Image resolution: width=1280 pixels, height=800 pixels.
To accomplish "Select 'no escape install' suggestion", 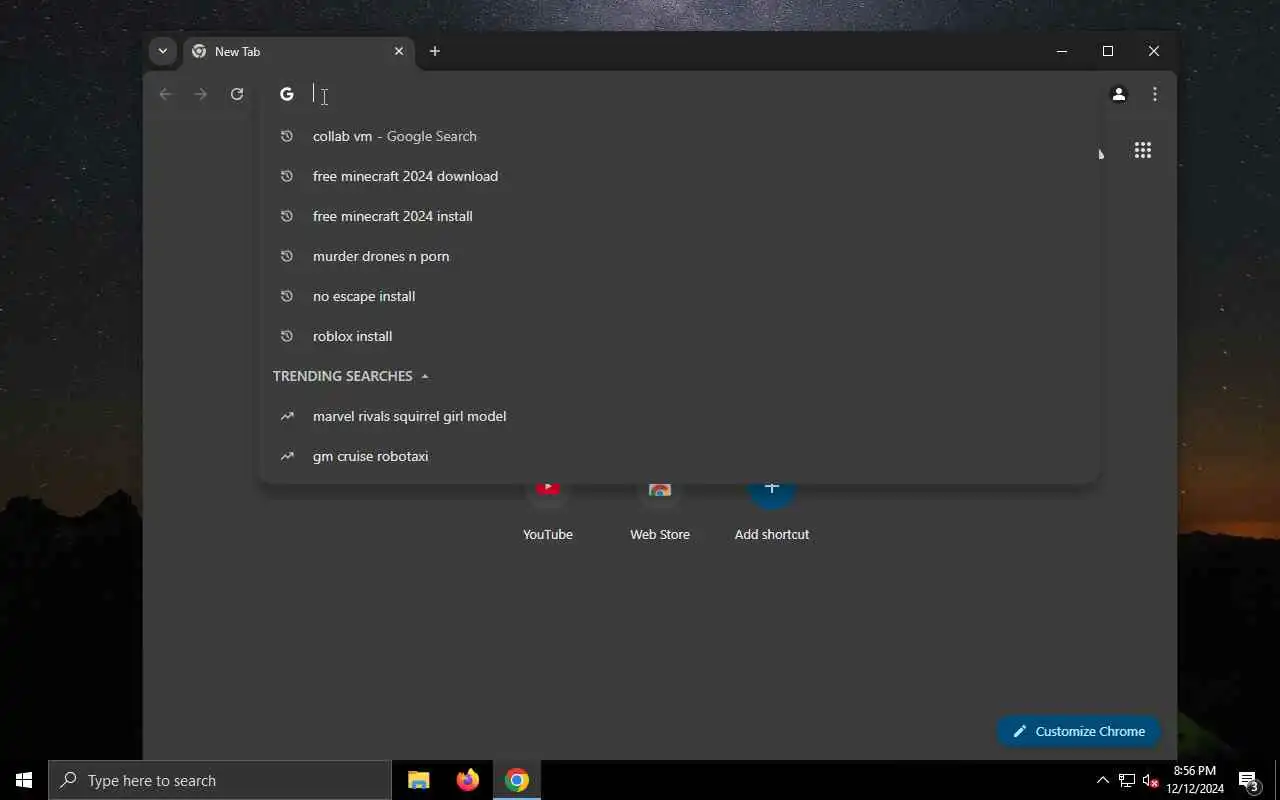I will pos(679,296).
